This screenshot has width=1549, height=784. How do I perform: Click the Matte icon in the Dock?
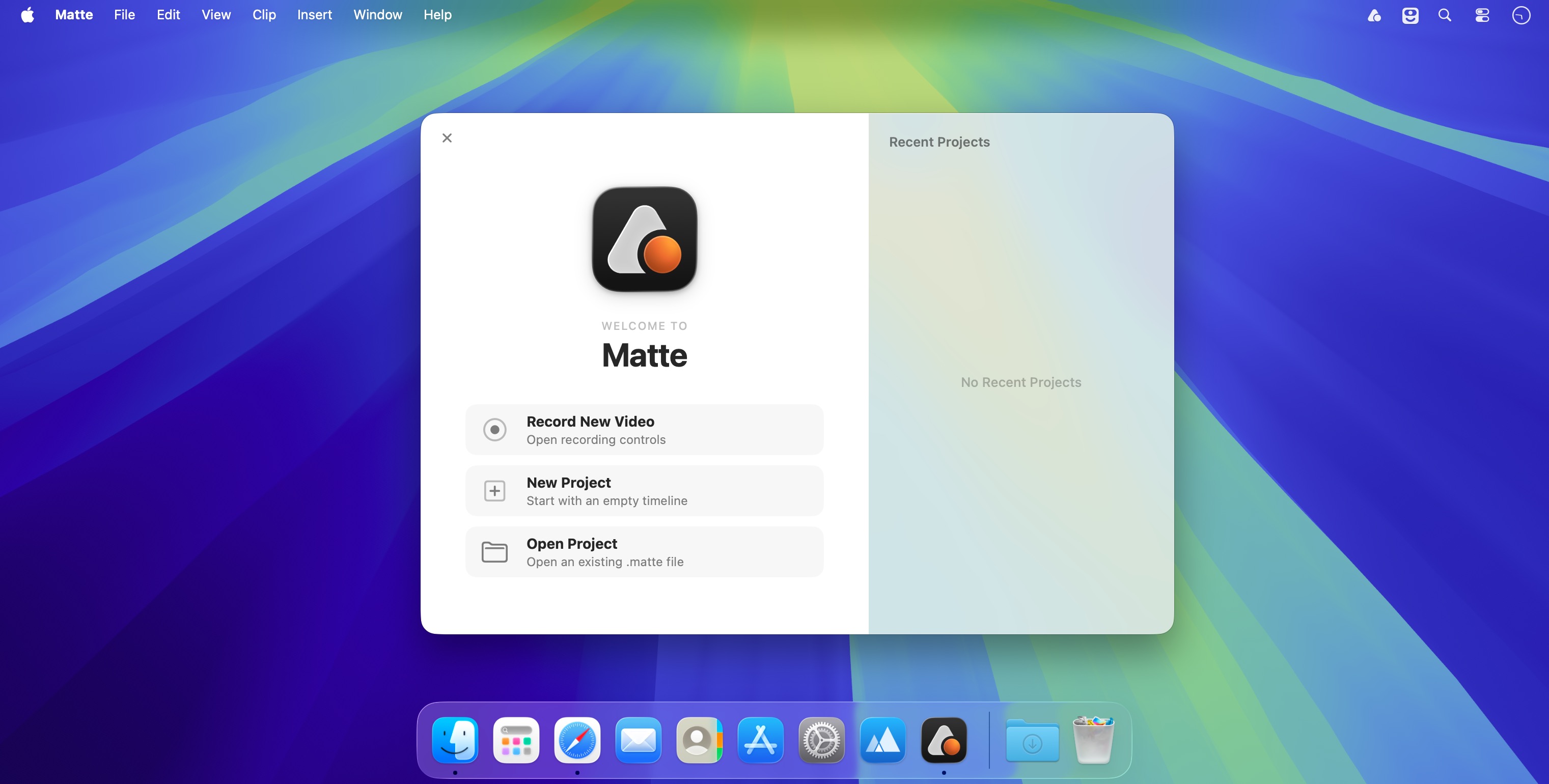pos(944,740)
